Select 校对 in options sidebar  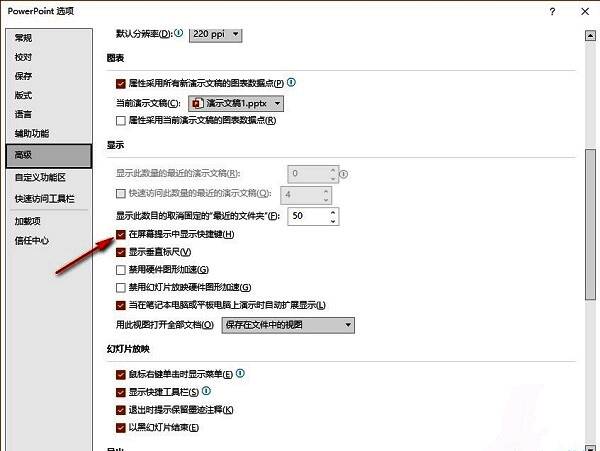[x=49, y=57]
